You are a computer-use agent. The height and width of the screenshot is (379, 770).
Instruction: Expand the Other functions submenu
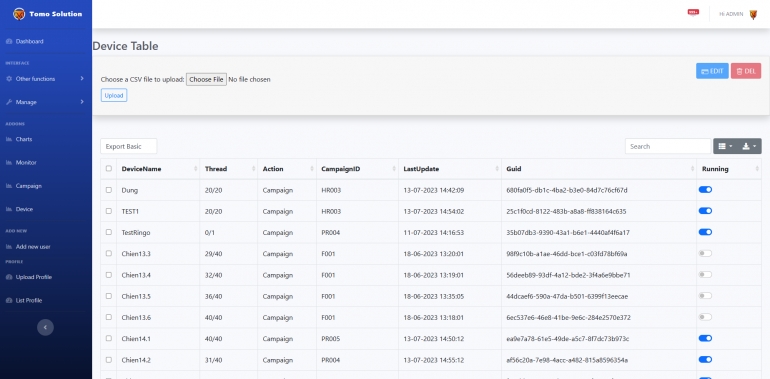point(45,79)
